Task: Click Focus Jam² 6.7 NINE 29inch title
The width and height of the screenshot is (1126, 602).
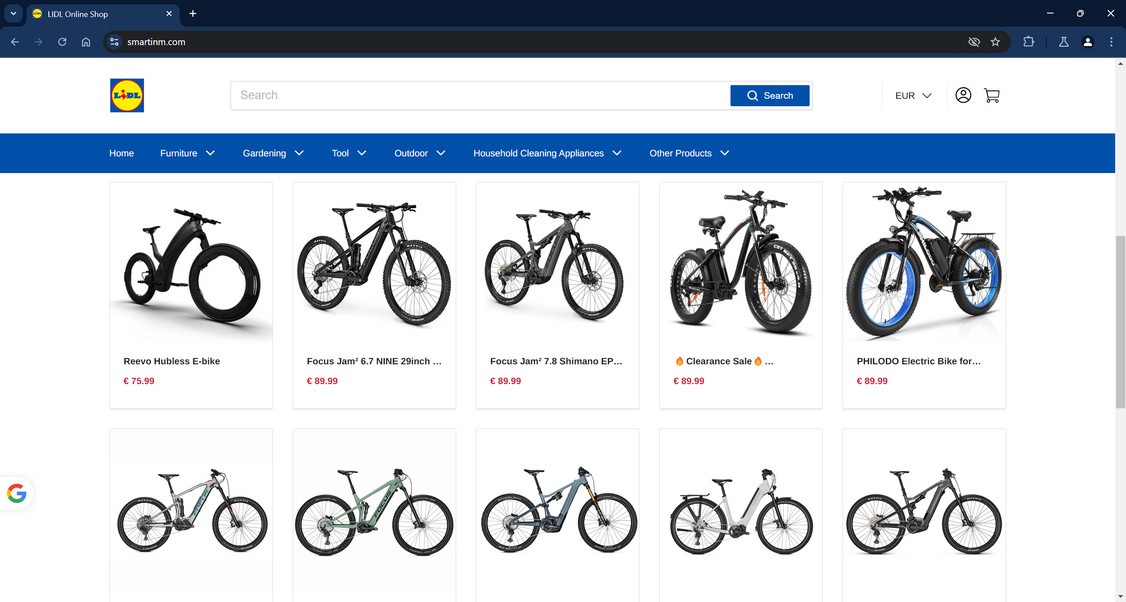Action: point(374,361)
